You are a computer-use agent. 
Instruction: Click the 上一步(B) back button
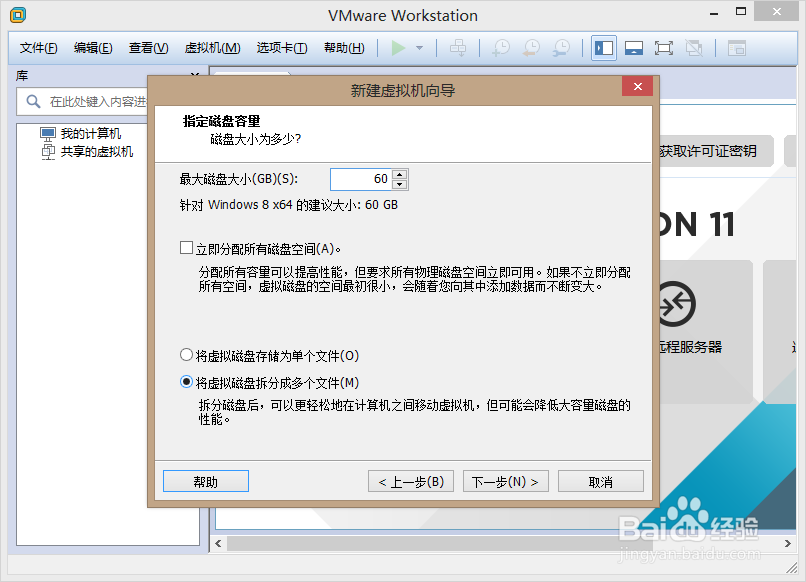point(411,481)
